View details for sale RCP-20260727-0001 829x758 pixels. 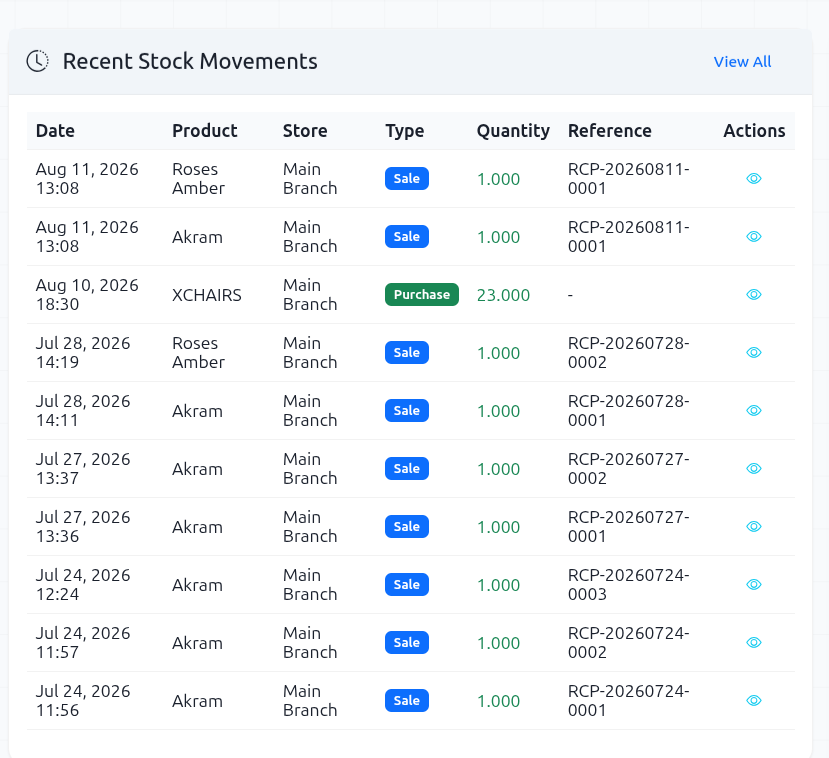pyautogui.click(x=753, y=526)
